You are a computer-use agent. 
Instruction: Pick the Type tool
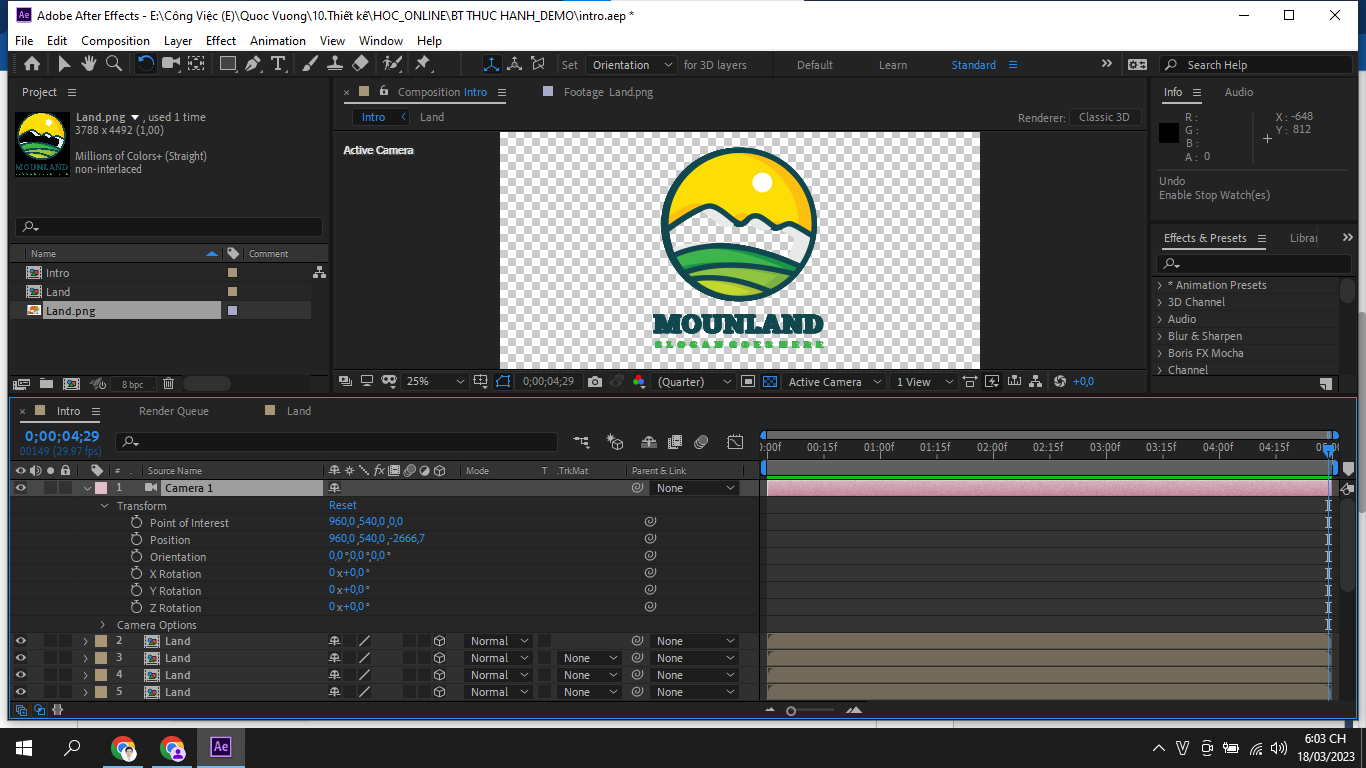(278, 64)
